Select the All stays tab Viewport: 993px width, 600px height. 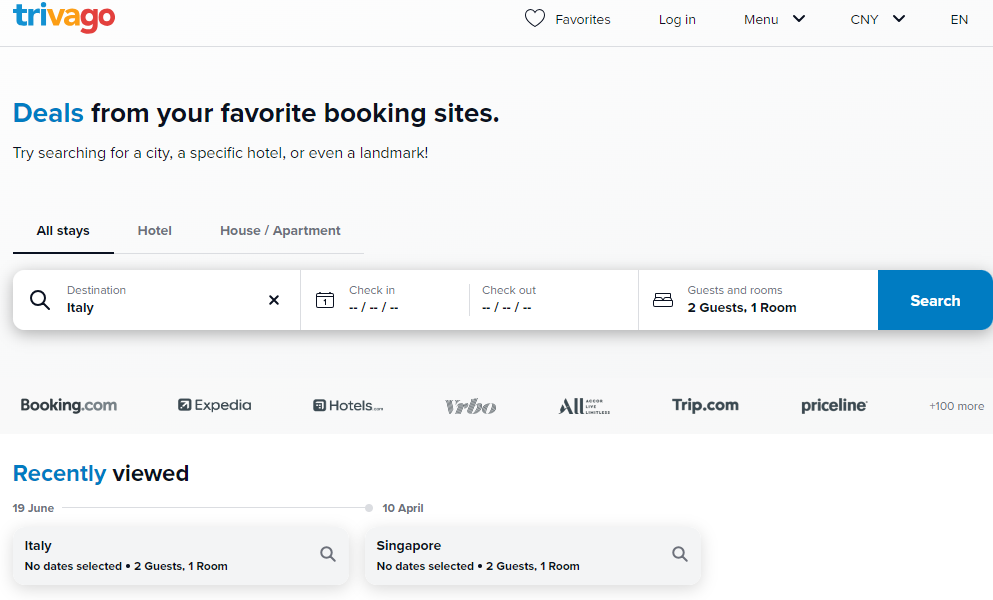click(63, 231)
